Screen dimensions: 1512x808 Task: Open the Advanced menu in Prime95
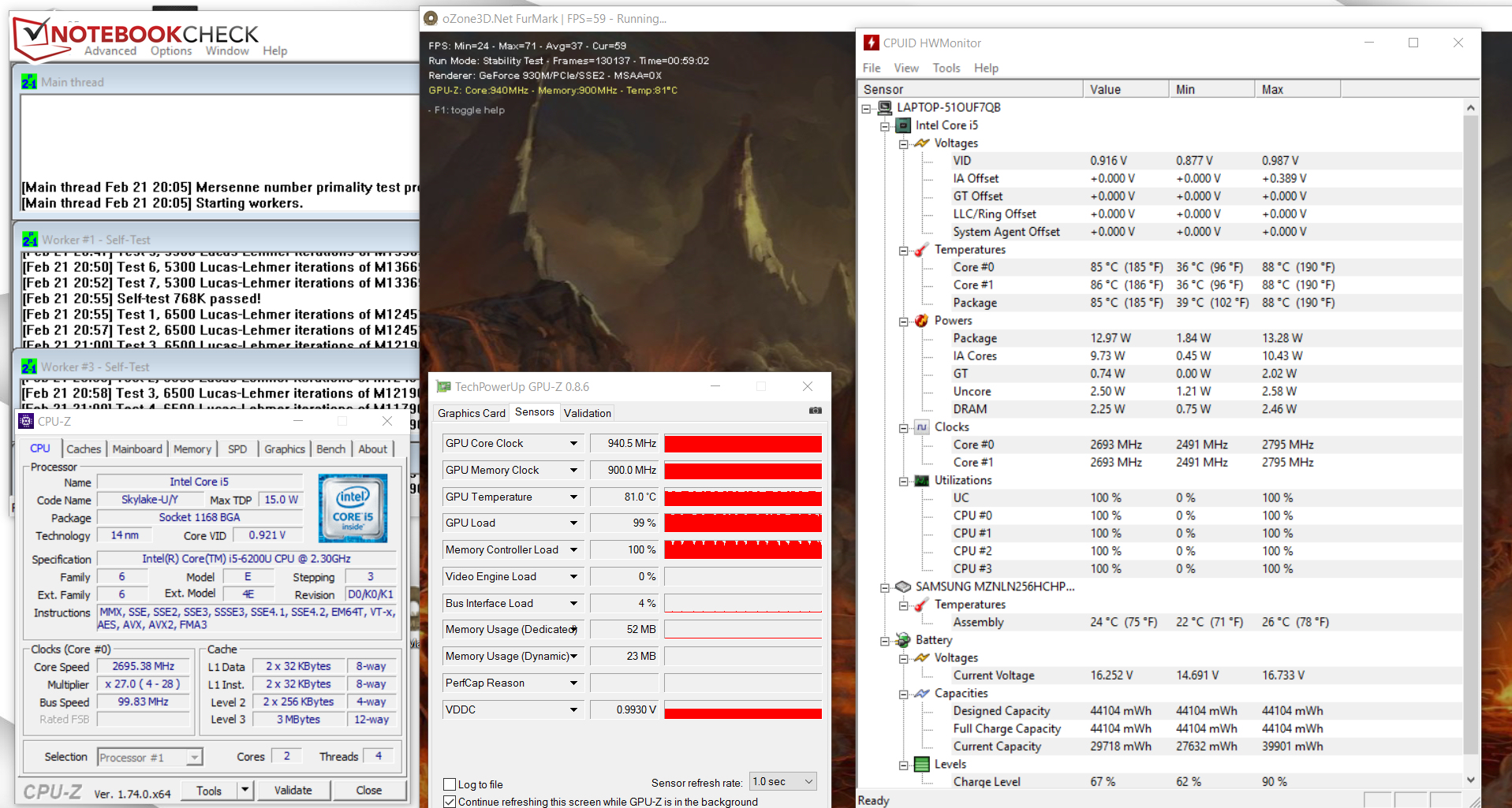click(x=110, y=50)
